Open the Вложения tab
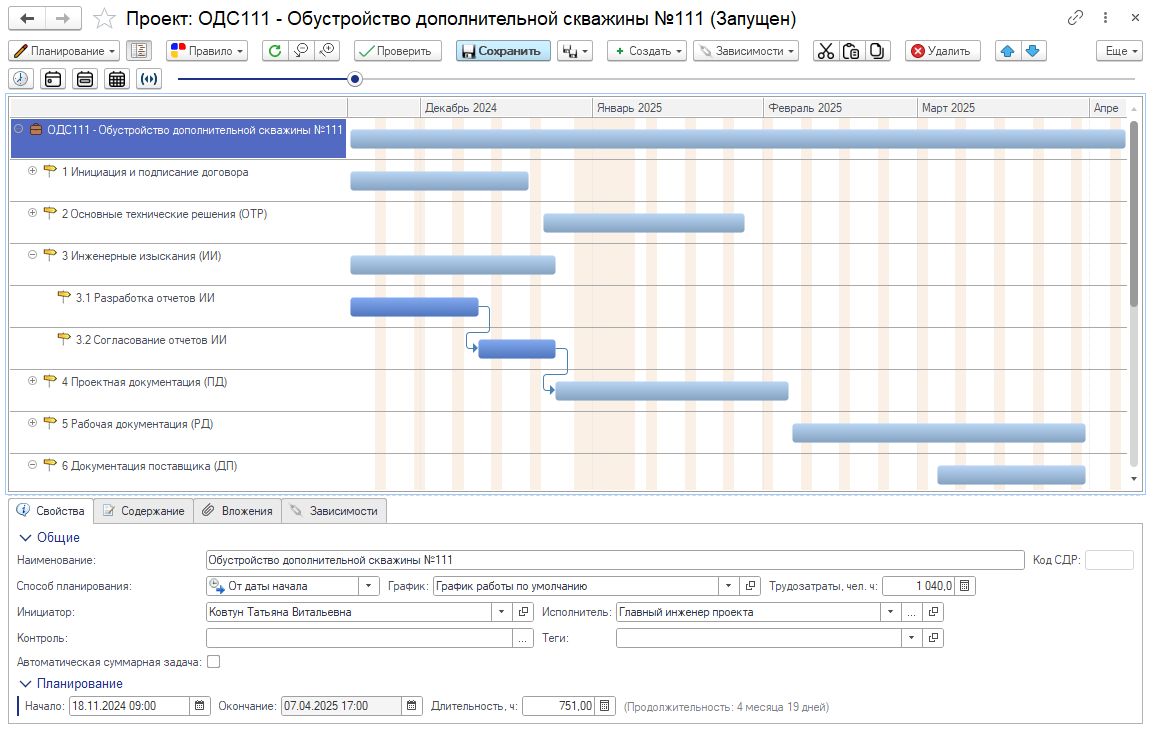The width and height of the screenshot is (1152, 733). [x=238, y=511]
